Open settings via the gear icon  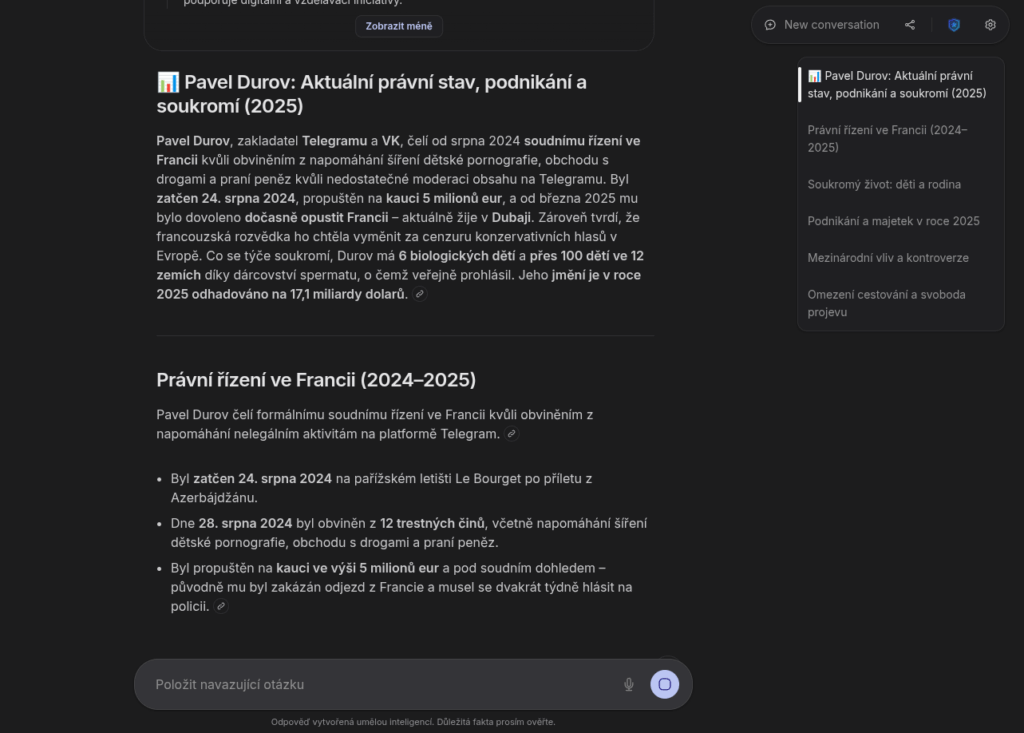click(x=990, y=25)
